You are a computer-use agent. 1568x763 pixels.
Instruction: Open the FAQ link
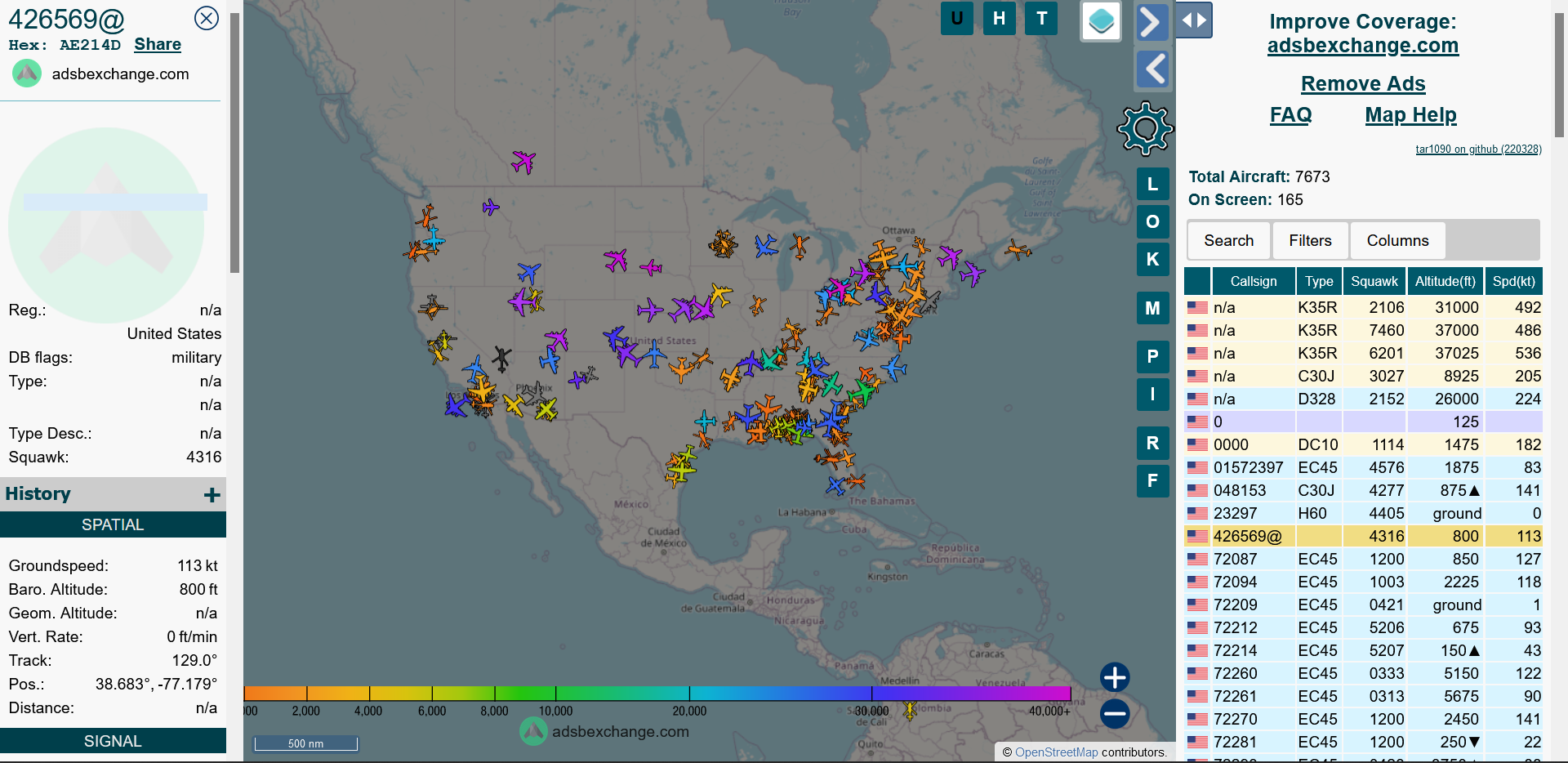[x=1290, y=115]
